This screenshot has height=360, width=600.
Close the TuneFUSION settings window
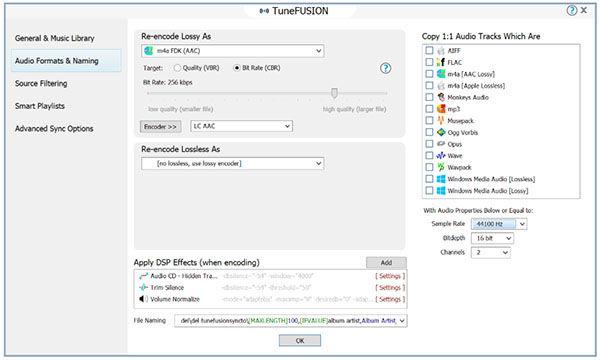point(584,10)
